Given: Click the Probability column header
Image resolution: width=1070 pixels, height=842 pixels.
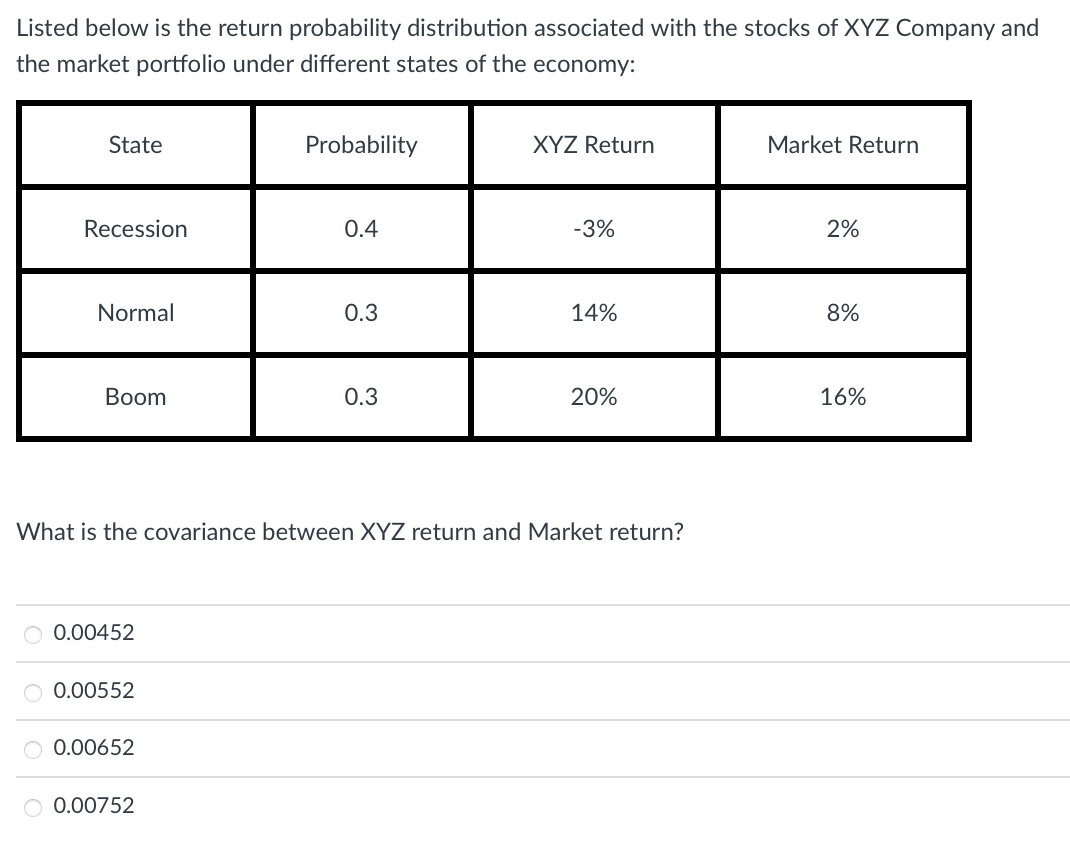Looking at the screenshot, I should coord(361,144).
